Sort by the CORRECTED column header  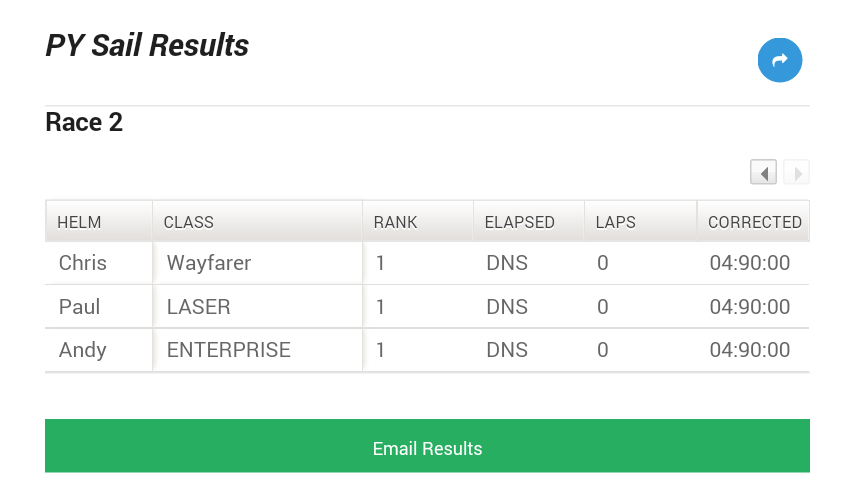click(755, 222)
